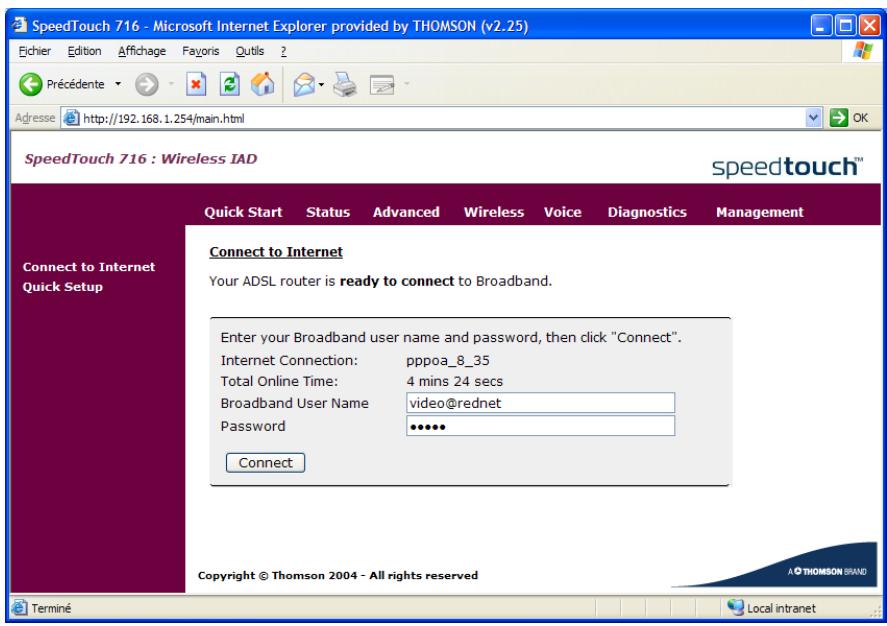Screen dimensions: 887x626
Task: Click the Terminé status bar icon
Action: tap(20, 607)
